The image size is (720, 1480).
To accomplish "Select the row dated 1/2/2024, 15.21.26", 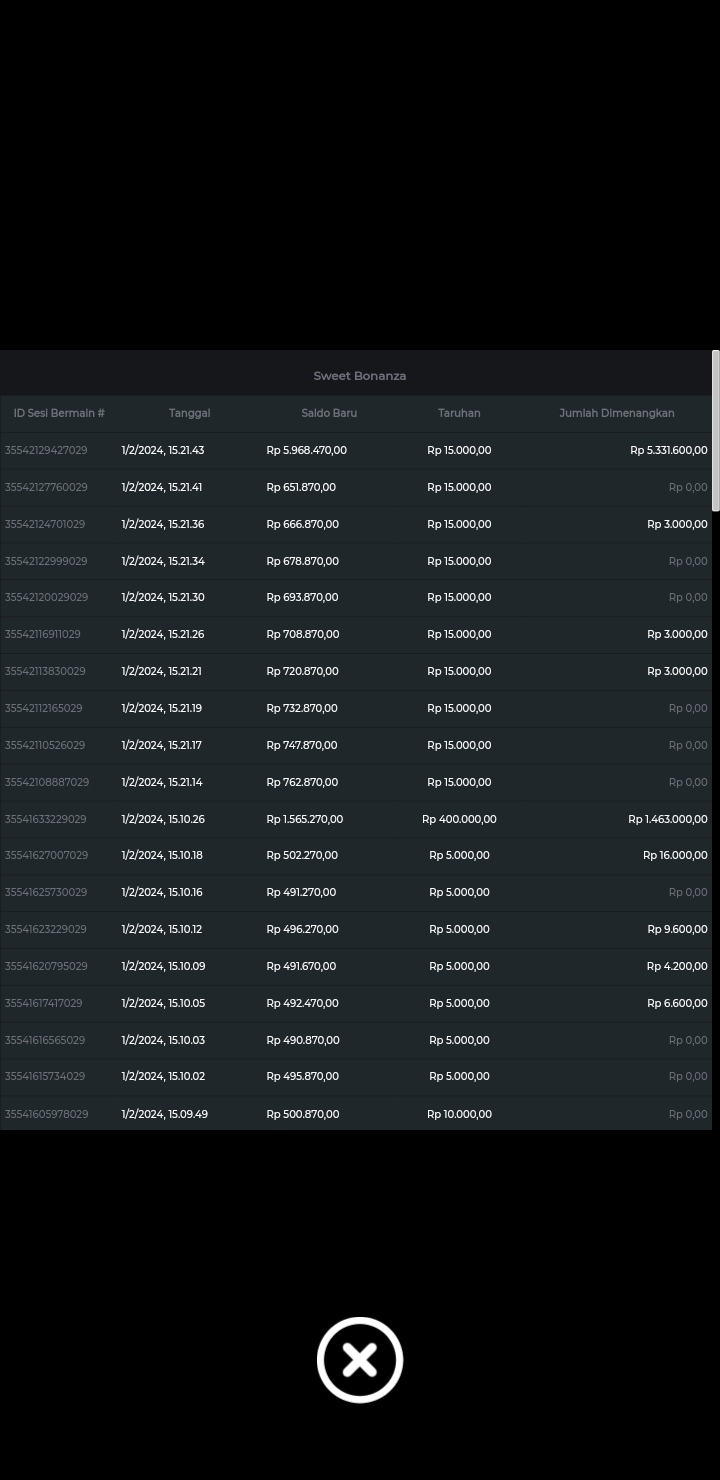I will (163, 634).
